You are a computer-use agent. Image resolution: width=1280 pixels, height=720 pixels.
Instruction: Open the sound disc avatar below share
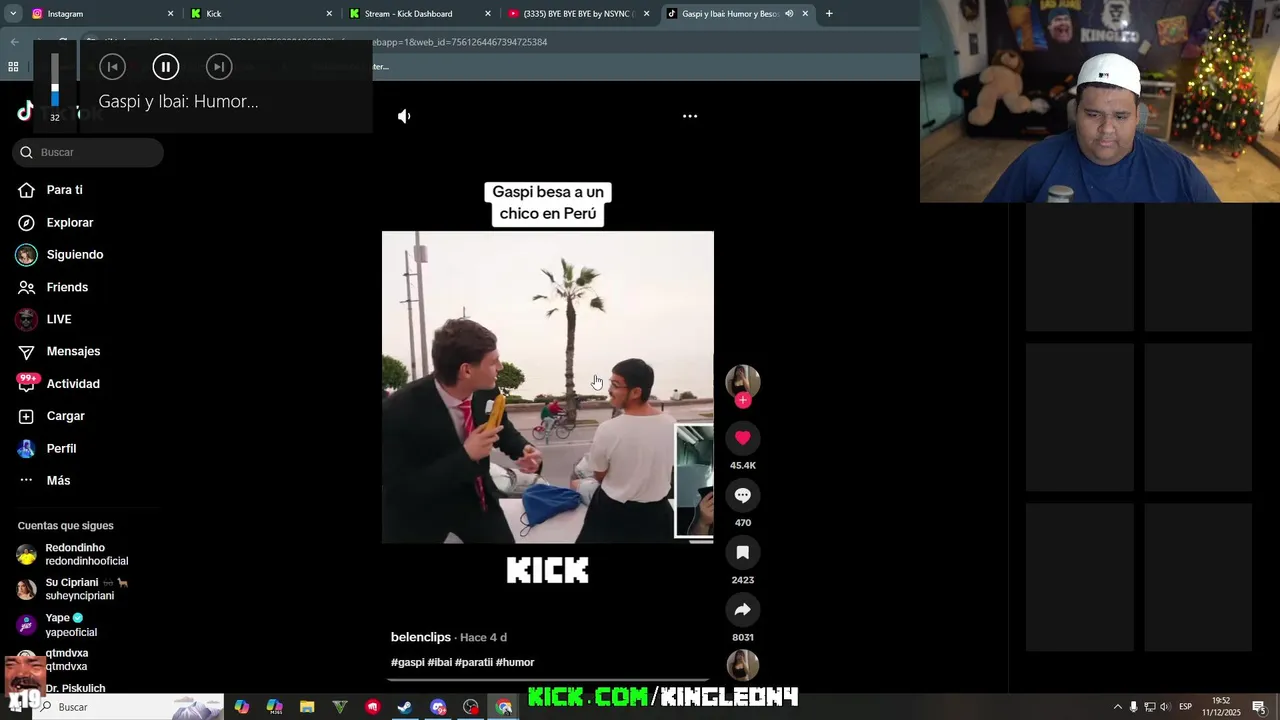(742, 665)
